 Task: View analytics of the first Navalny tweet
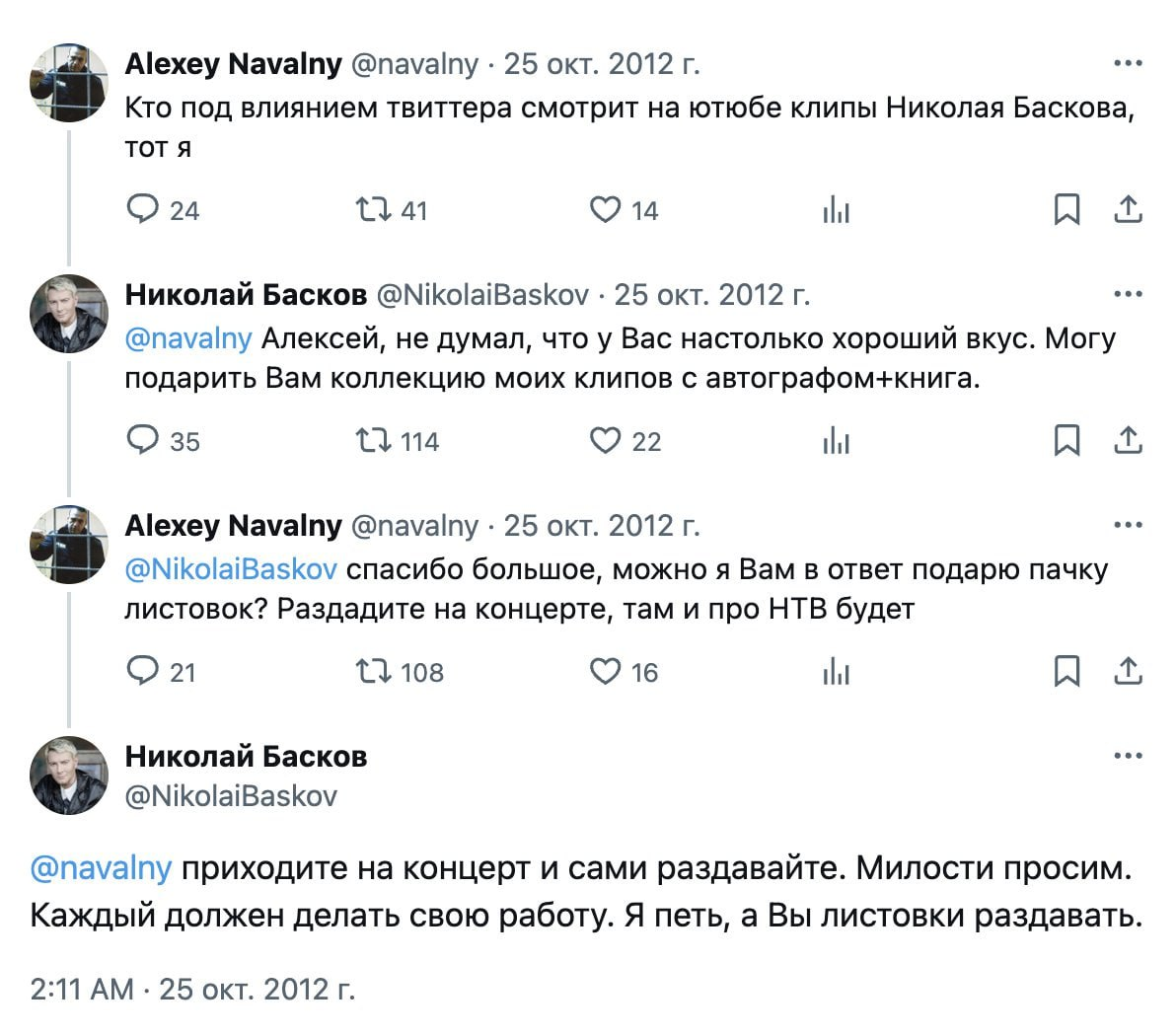pyautogui.click(x=836, y=209)
